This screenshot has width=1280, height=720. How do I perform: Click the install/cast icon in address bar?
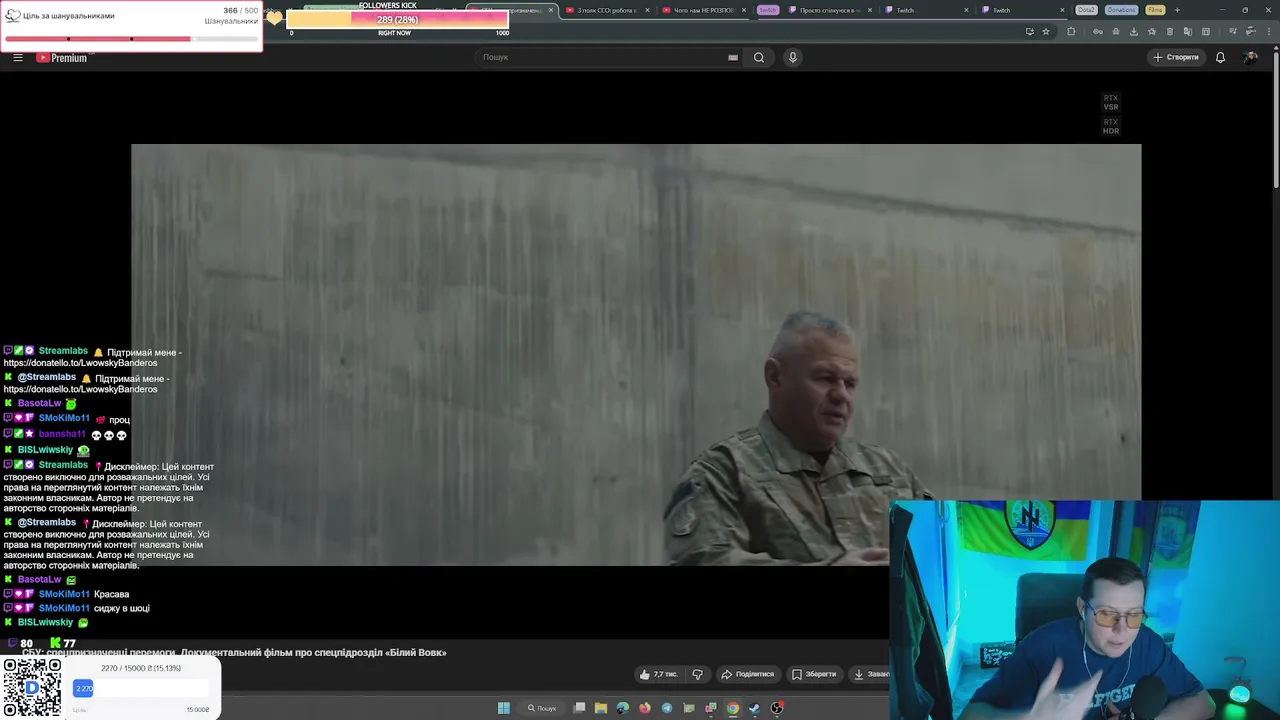pos(1029,32)
